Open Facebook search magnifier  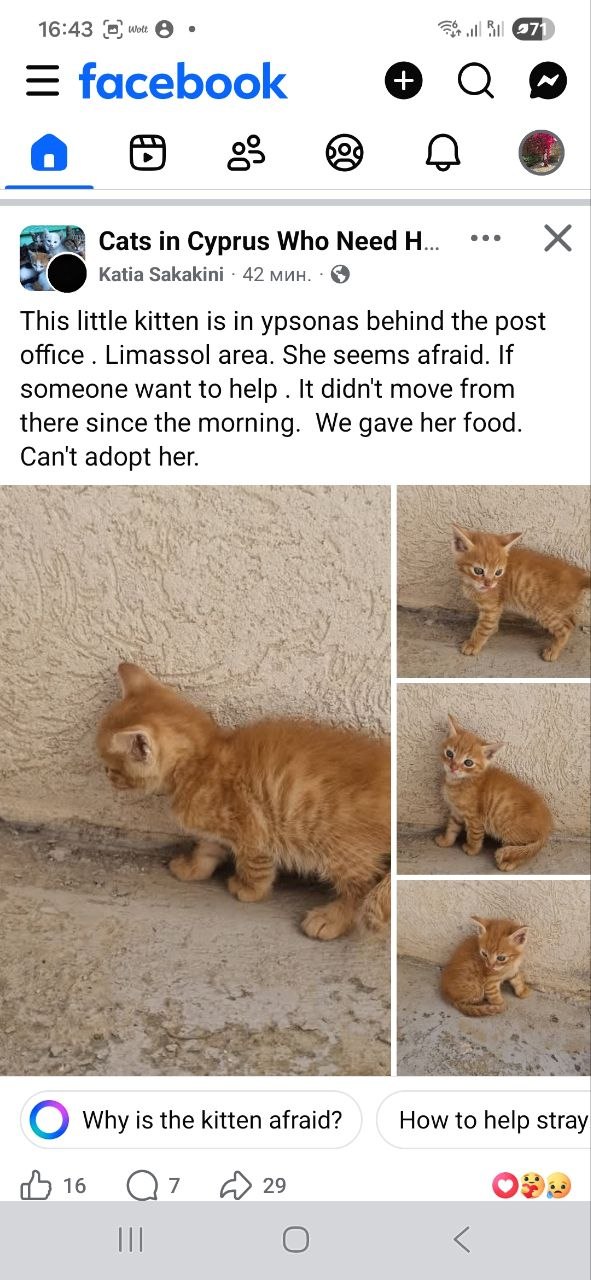point(476,81)
